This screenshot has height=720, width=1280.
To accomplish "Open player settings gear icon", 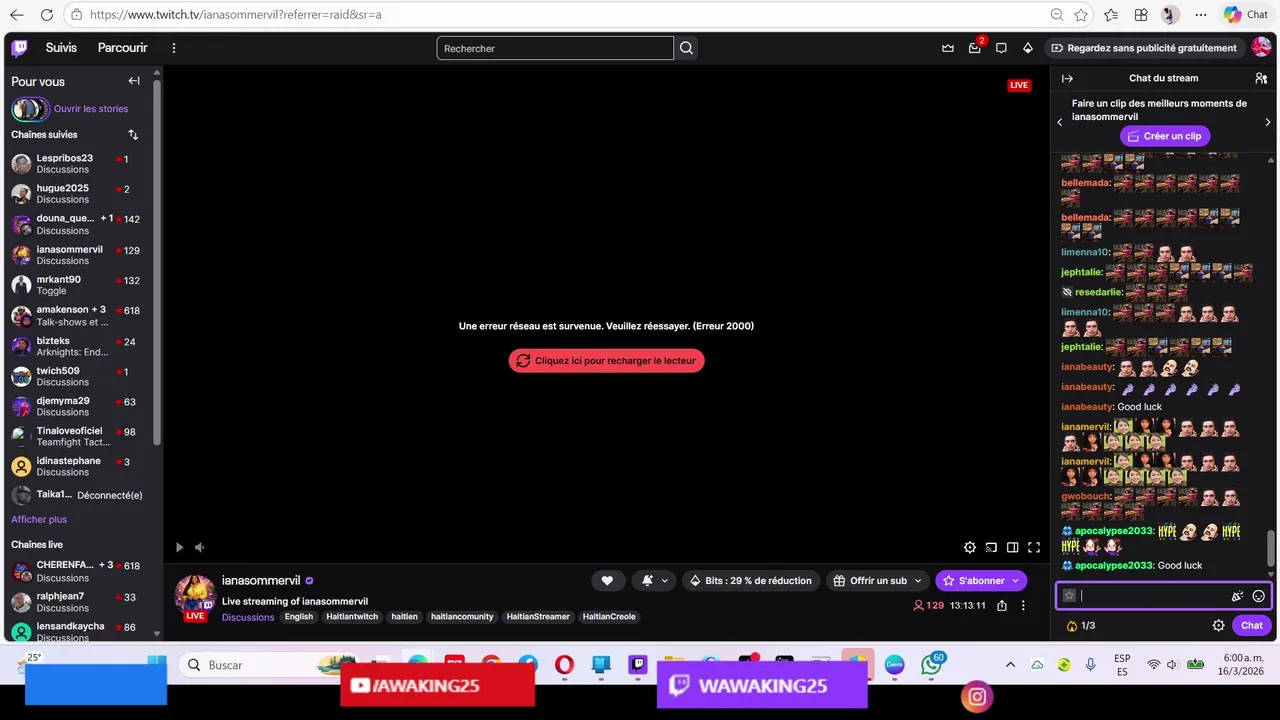I will pyautogui.click(x=970, y=547).
